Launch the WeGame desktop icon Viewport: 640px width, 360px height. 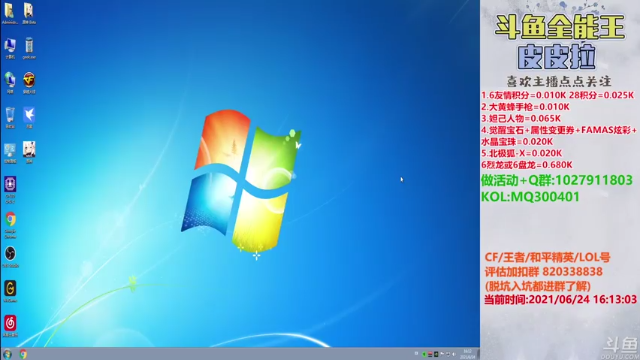point(10,291)
